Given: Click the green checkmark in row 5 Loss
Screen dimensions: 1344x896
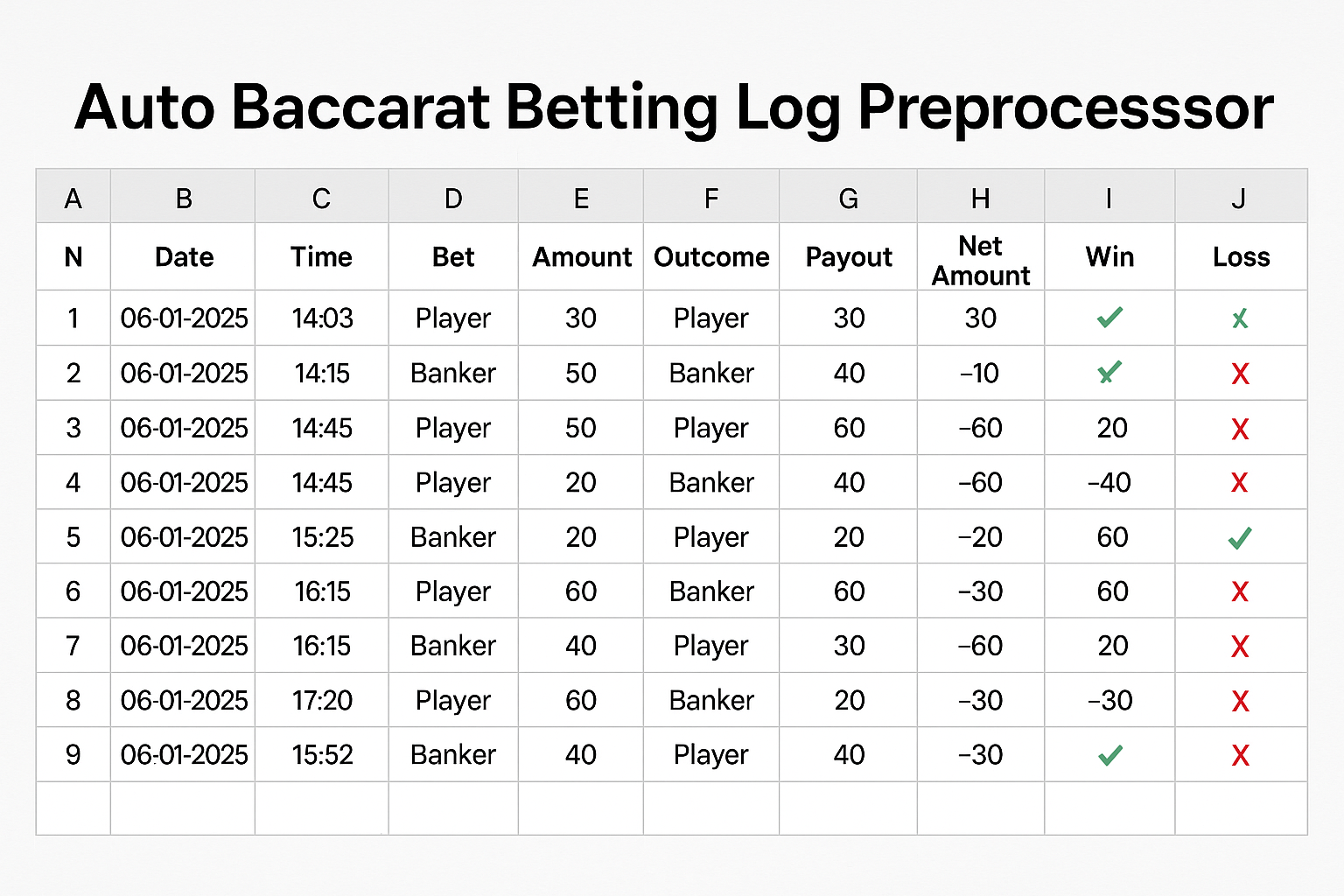Looking at the screenshot, I should point(1240,537).
